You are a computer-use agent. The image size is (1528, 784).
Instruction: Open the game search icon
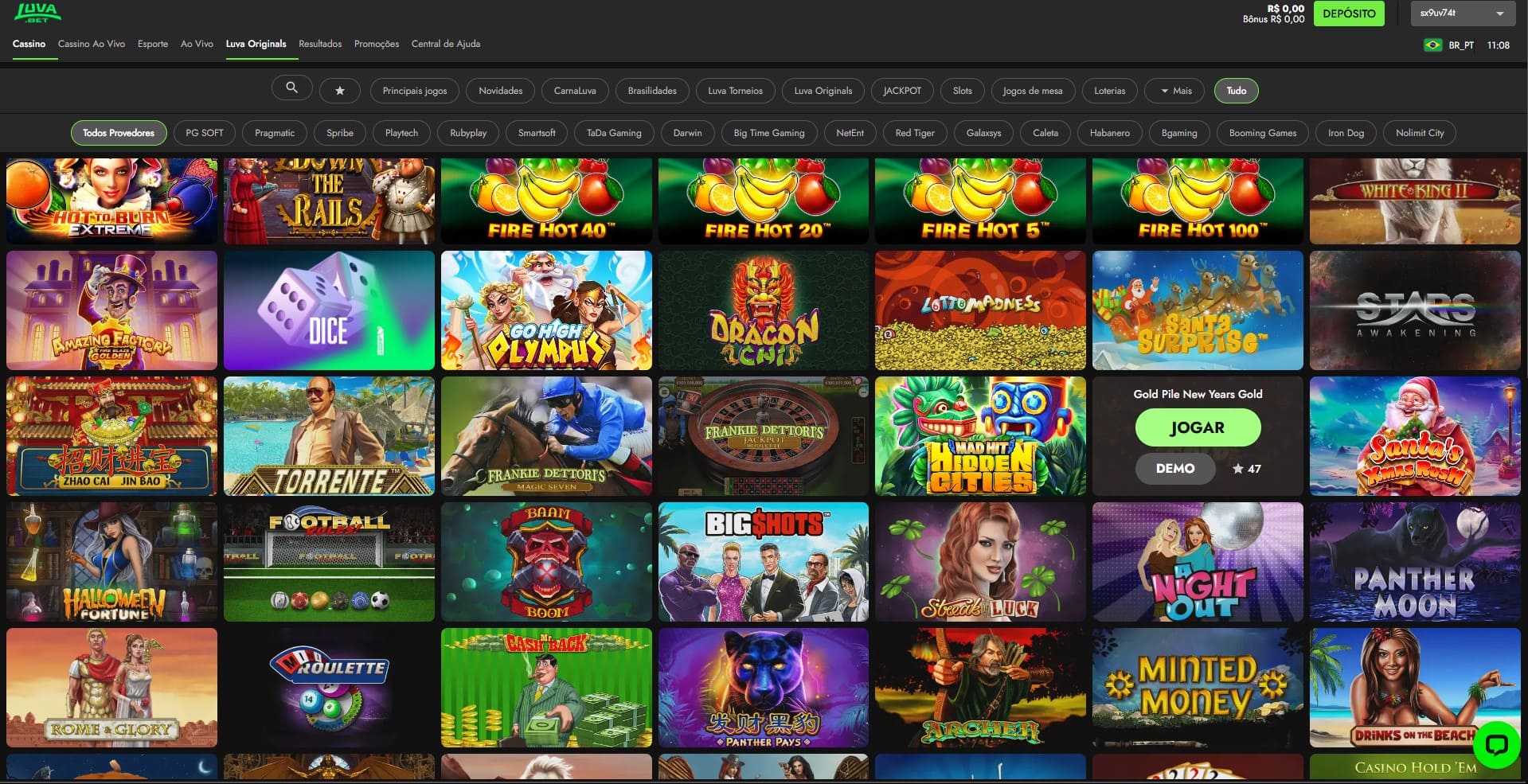tap(291, 88)
